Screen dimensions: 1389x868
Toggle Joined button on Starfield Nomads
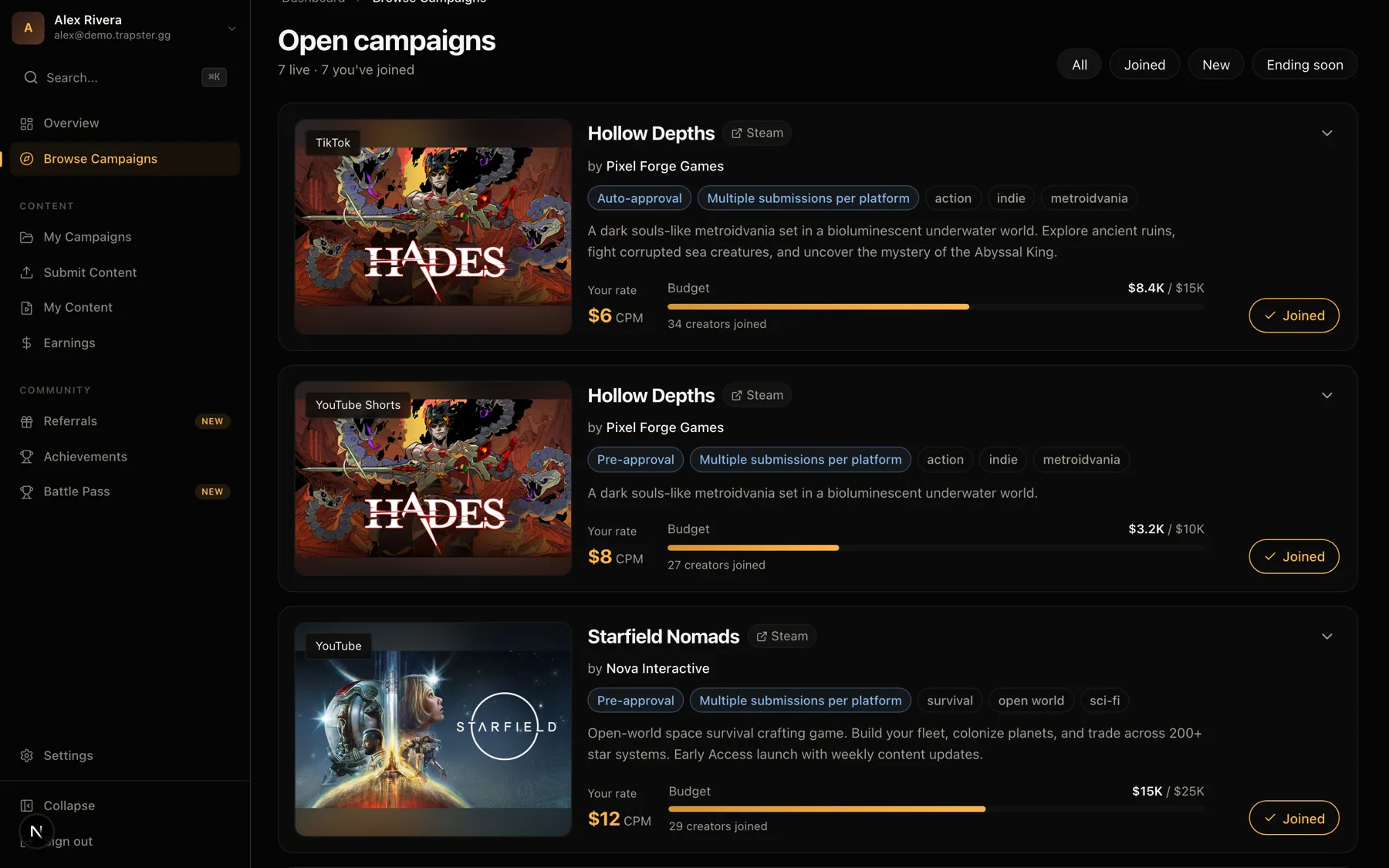click(x=1293, y=818)
